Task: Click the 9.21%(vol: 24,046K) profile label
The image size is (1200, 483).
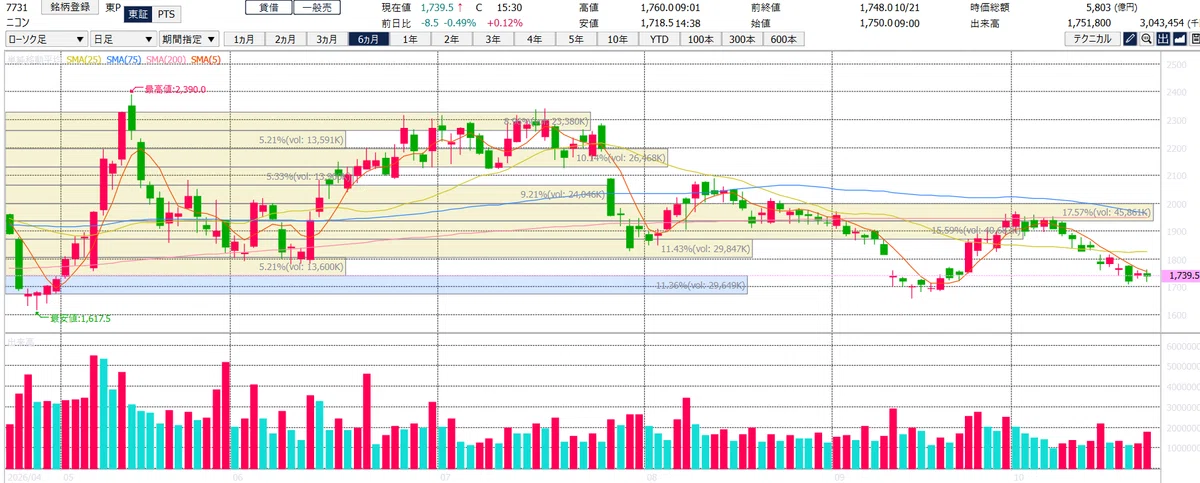Action: click(x=564, y=195)
